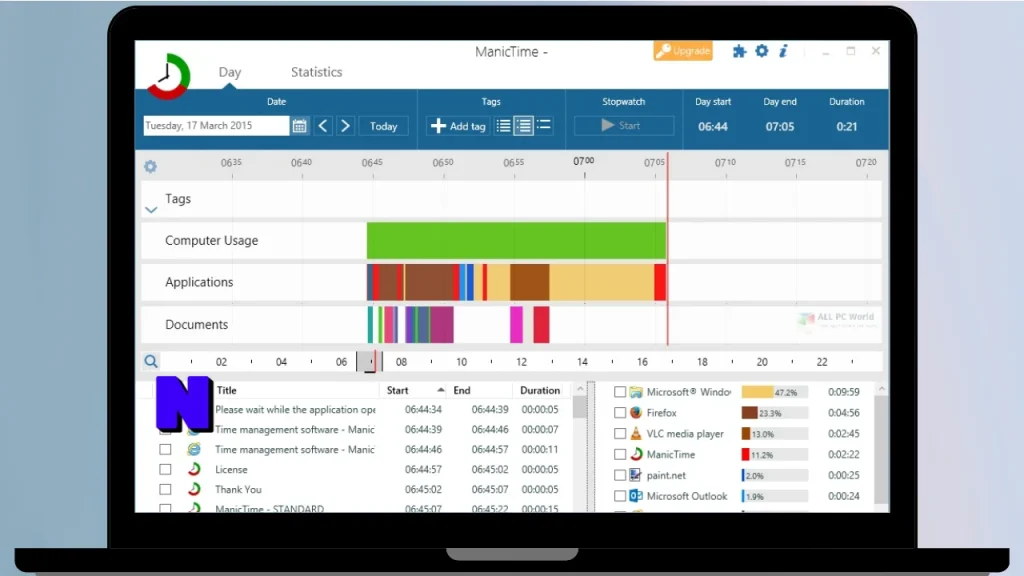
Task: Switch to the Day tab
Action: (230, 72)
